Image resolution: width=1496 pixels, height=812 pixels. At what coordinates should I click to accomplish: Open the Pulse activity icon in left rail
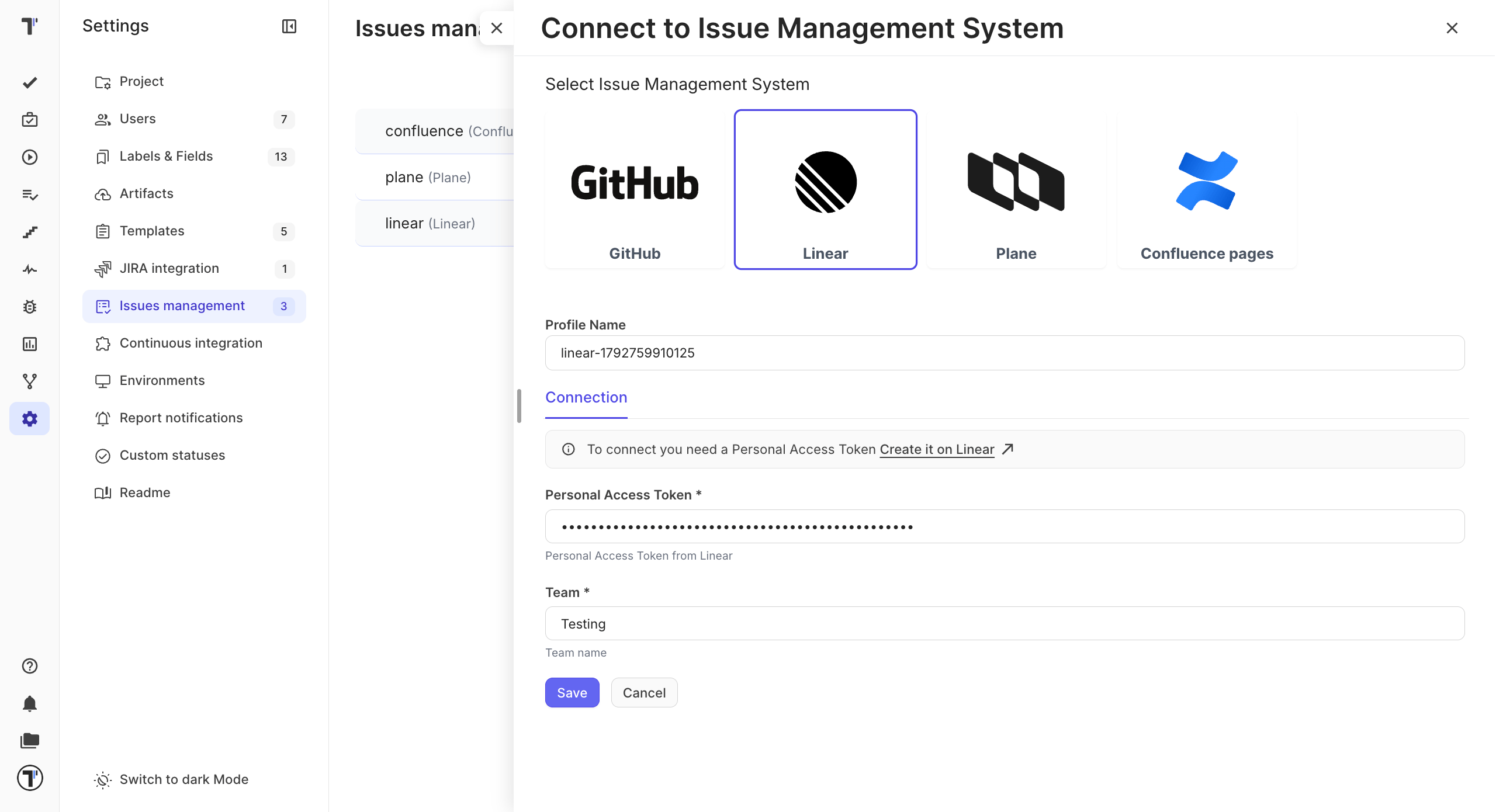[30, 269]
